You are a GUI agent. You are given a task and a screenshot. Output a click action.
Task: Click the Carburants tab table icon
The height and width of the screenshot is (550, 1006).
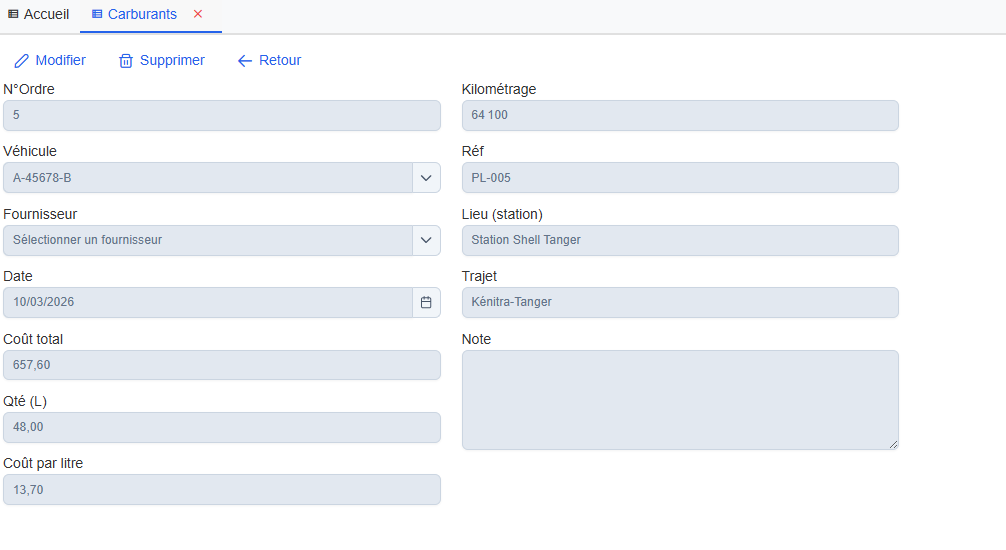click(x=97, y=15)
